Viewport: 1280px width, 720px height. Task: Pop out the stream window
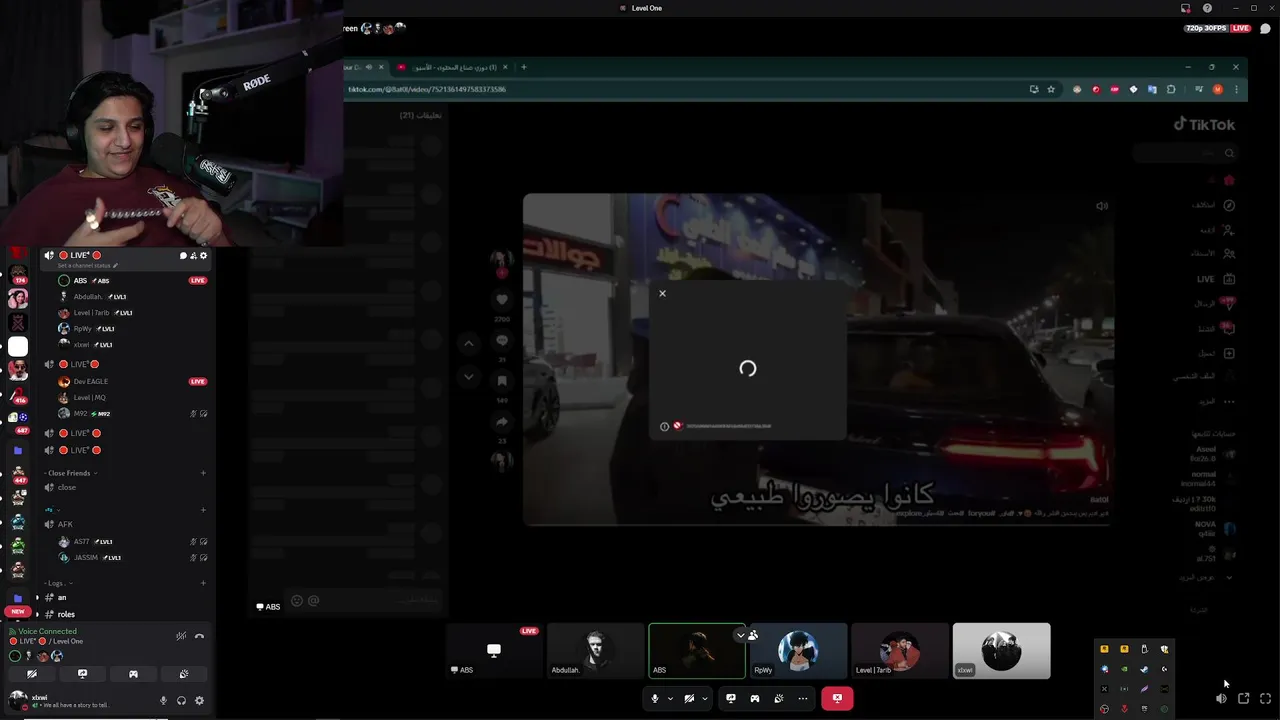tap(1243, 698)
